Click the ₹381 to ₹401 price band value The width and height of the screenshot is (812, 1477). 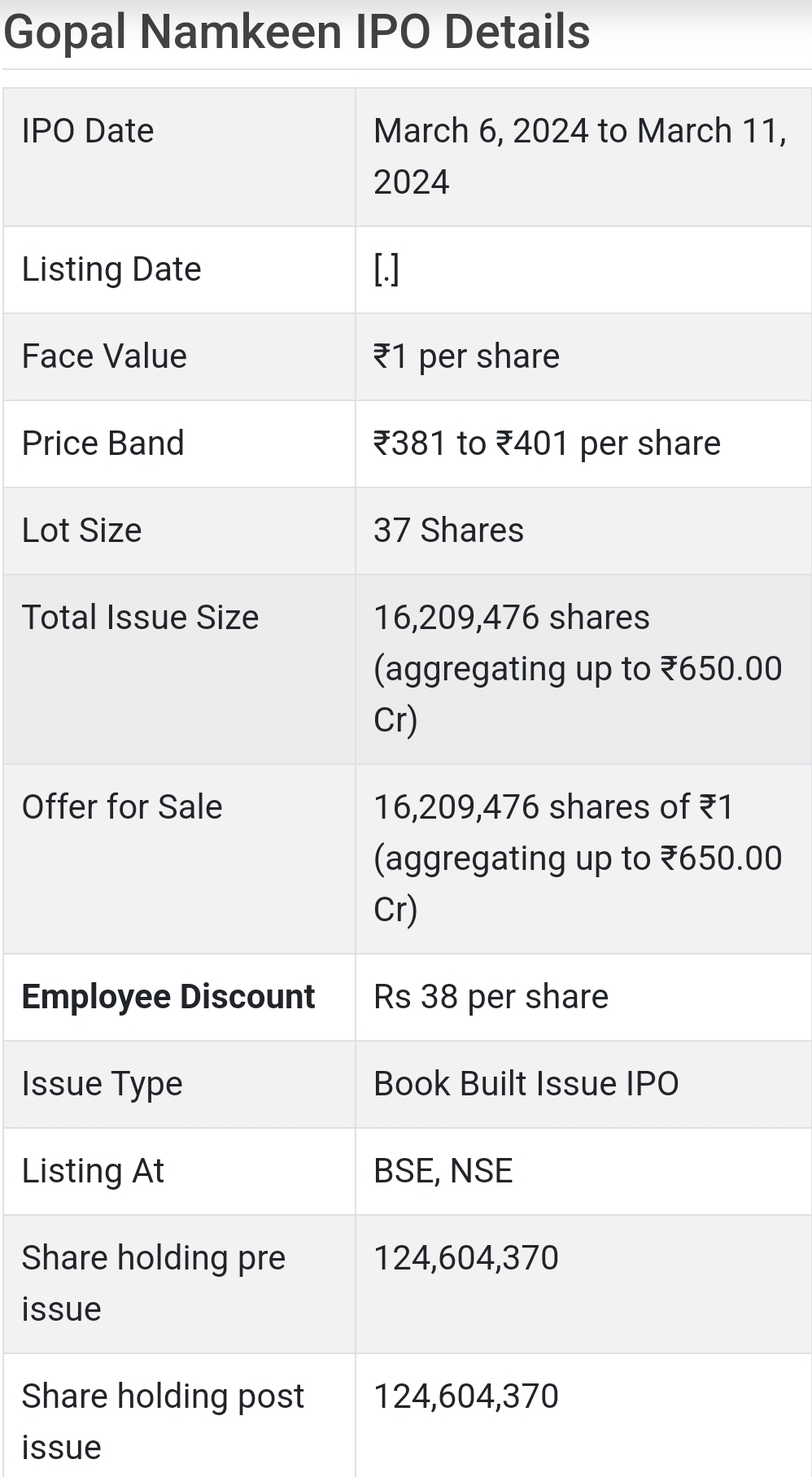tap(547, 444)
